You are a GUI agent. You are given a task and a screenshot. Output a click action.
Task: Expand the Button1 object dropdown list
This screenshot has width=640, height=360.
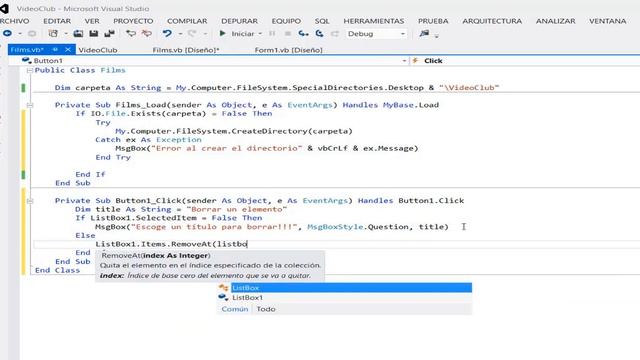click(x=404, y=60)
